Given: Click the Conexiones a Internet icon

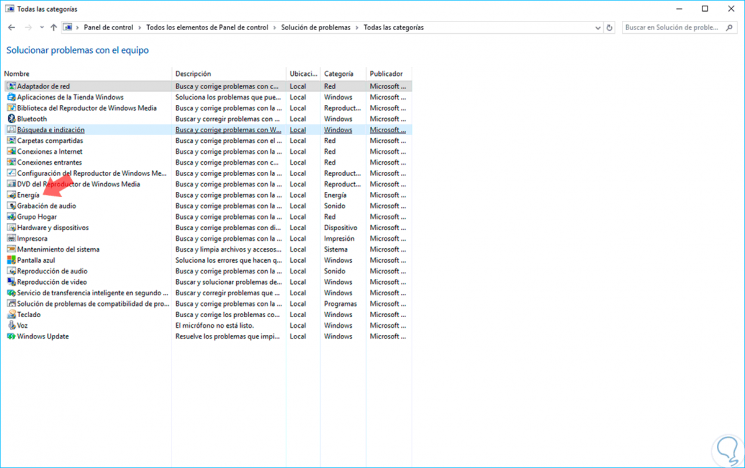Looking at the screenshot, I should 11,152.
